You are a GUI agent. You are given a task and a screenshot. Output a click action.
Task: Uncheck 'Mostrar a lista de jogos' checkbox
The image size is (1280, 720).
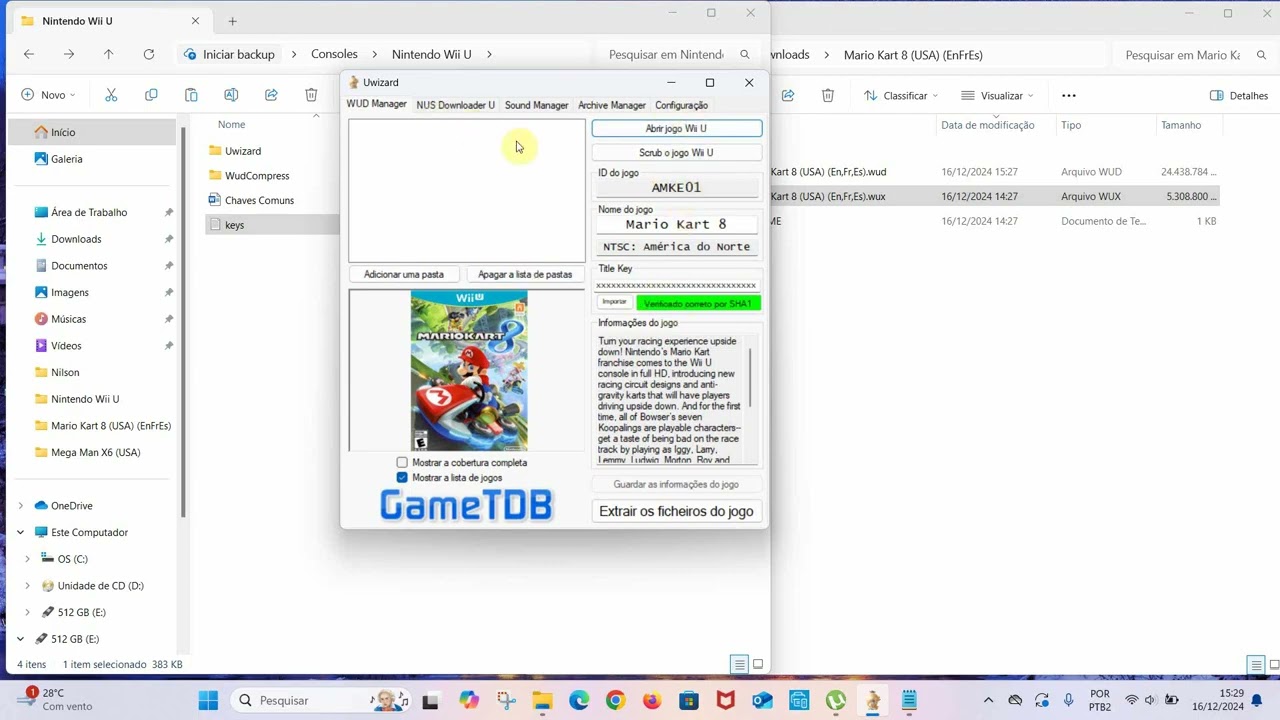pyautogui.click(x=402, y=478)
